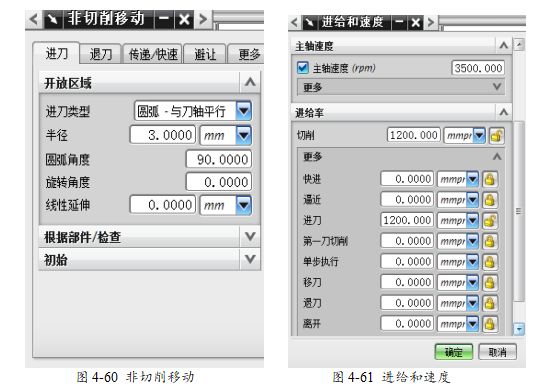Image resolution: width=537 pixels, height=387 pixels.
Task: Toggle the lock icon for 退刀 feed row
Action: pos(490,303)
